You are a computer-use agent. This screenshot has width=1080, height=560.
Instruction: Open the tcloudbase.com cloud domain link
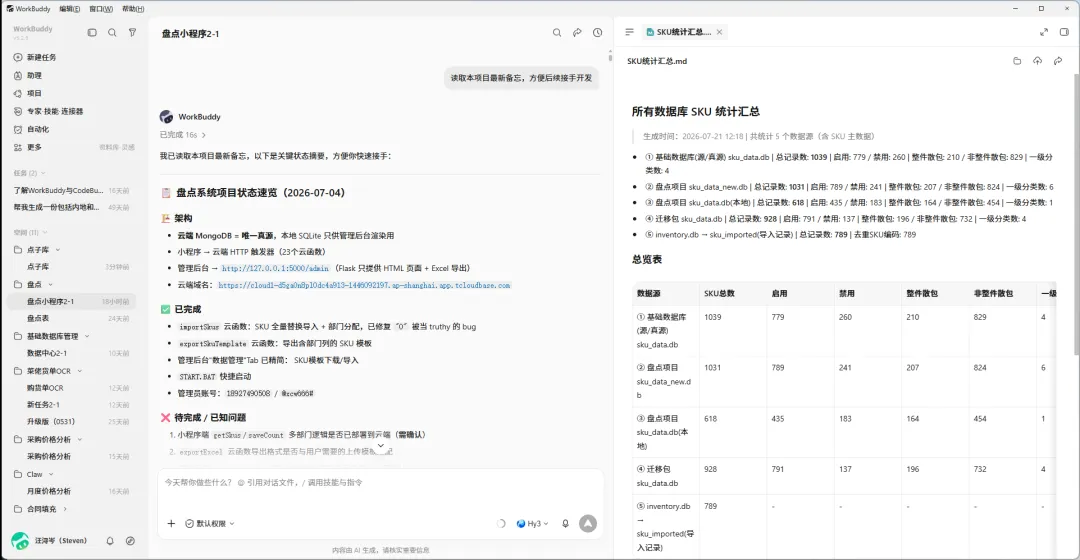tap(364, 285)
